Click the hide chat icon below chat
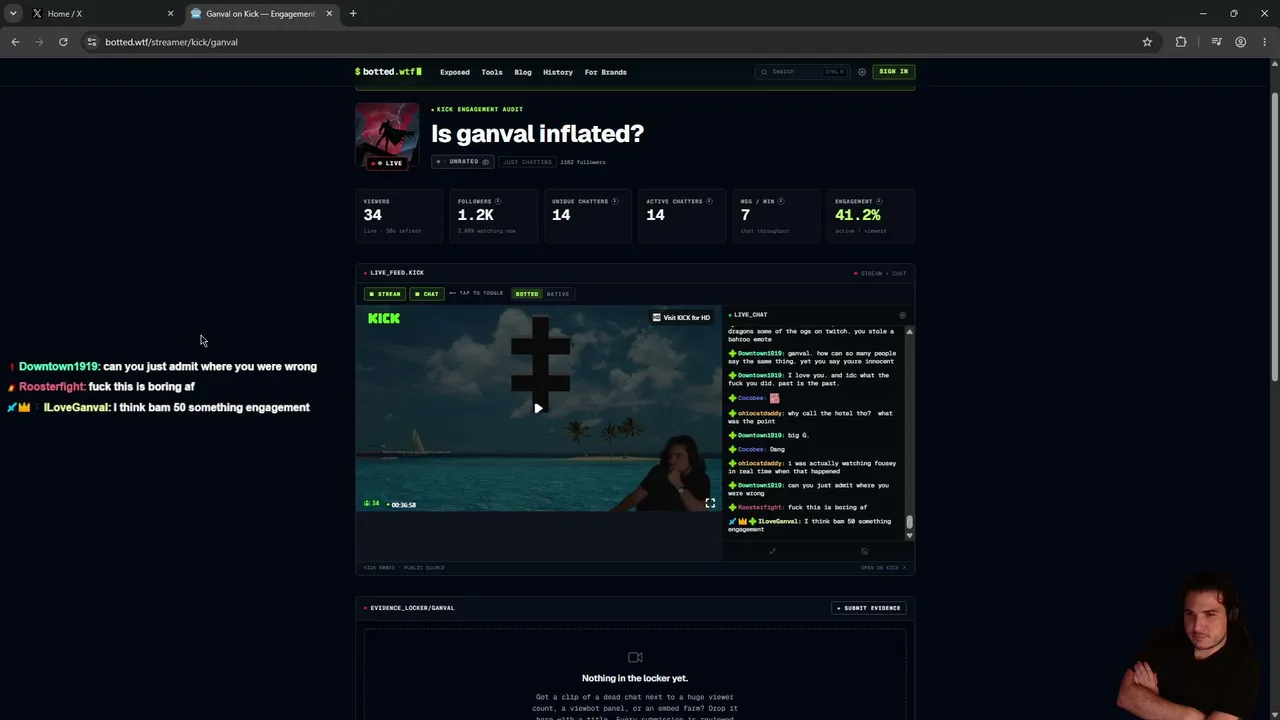This screenshot has height=720, width=1280. (864, 551)
